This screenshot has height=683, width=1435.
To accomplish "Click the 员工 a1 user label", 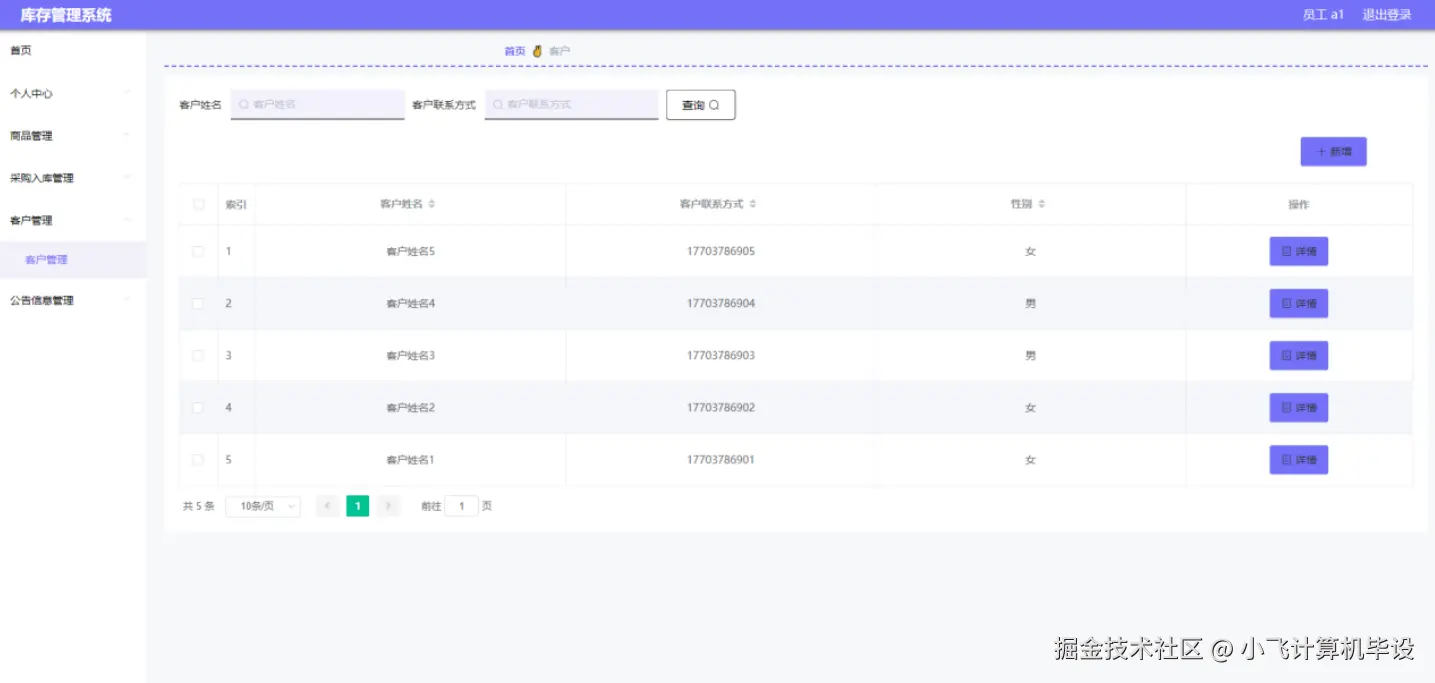I will coord(1323,15).
